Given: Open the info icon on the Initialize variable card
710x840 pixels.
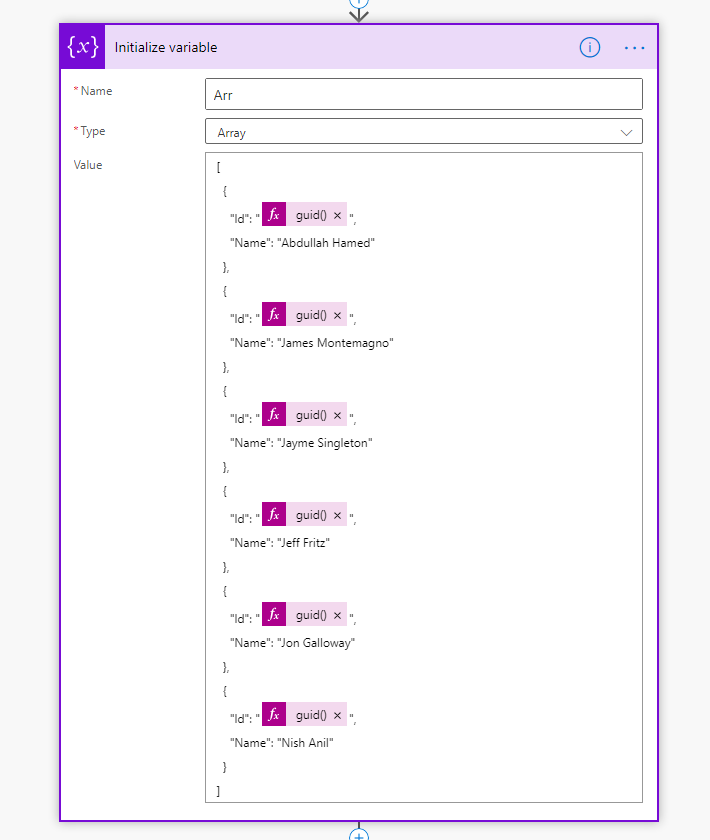Looking at the screenshot, I should pyautogui.click(x=589, y=48).
